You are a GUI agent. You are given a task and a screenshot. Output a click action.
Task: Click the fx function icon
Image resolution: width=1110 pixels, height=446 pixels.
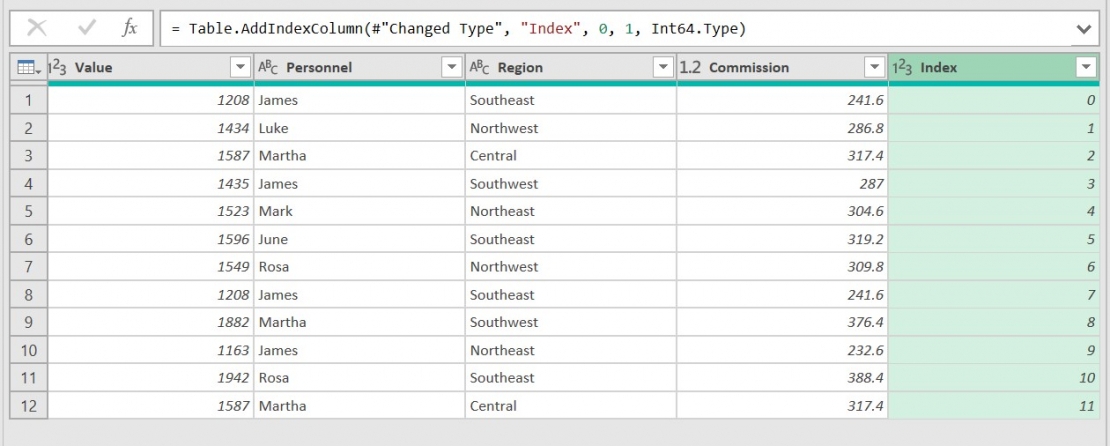pyautogui.click(x=130, y=28)
